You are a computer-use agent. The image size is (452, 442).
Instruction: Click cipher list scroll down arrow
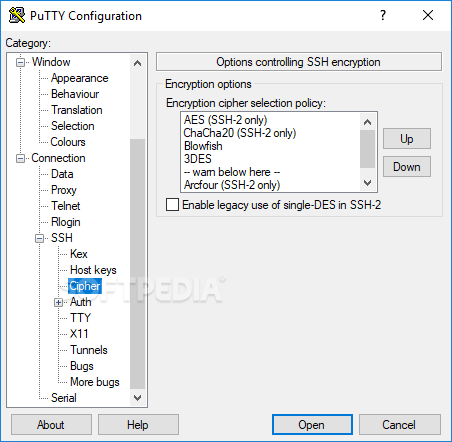(x=367, y=183)
